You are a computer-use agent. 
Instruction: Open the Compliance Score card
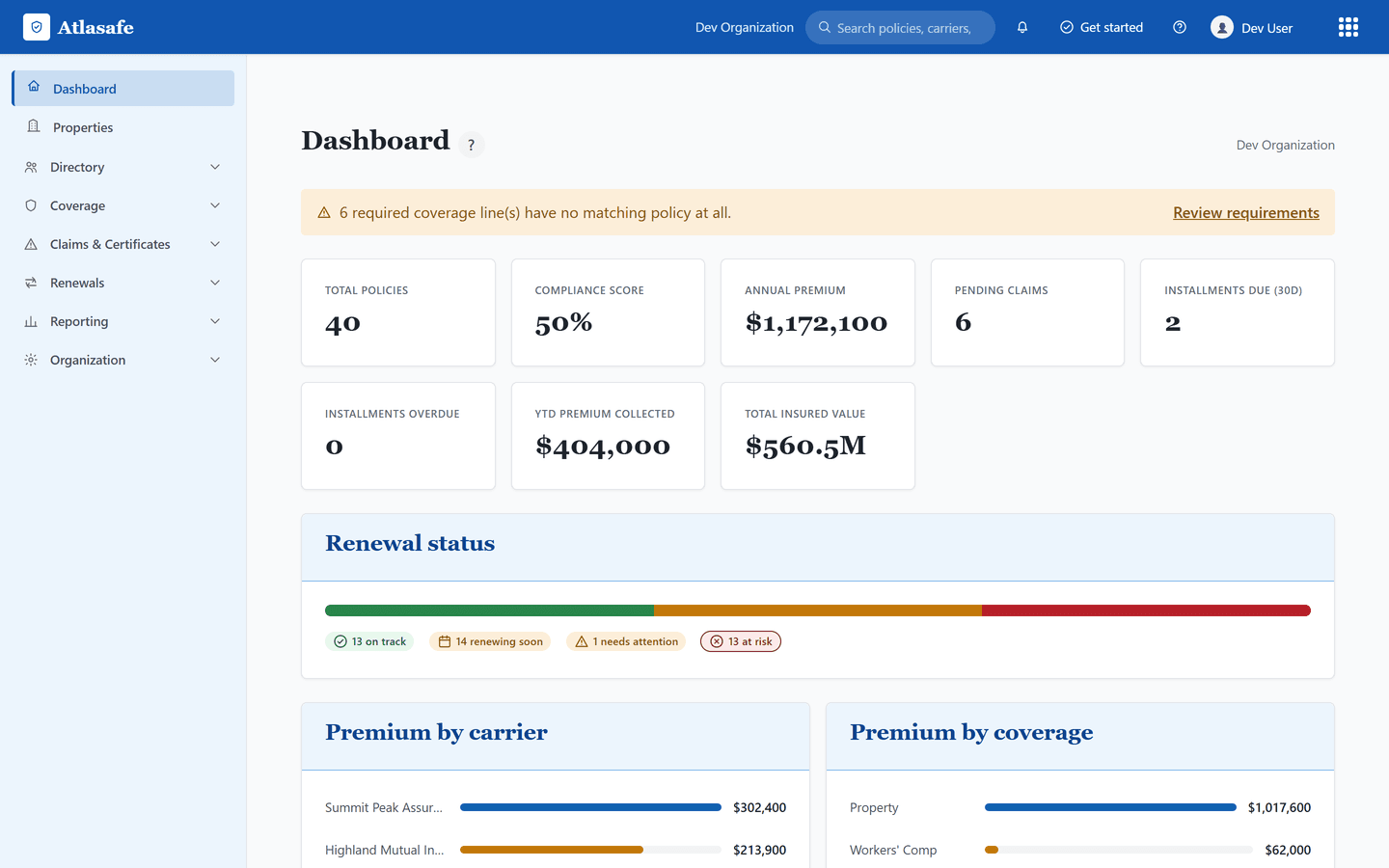[x=608, y=312]
